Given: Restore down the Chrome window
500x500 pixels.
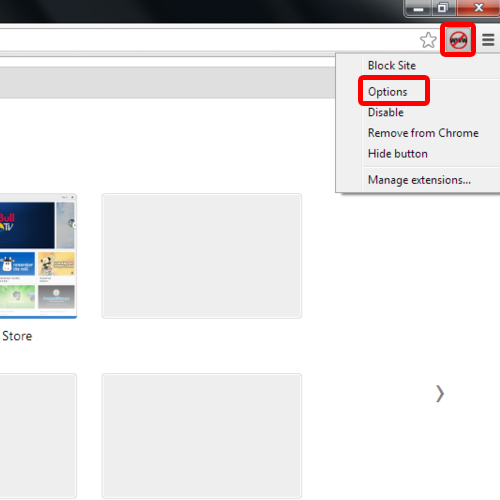Looking at the screenshot, I should 443,8.
